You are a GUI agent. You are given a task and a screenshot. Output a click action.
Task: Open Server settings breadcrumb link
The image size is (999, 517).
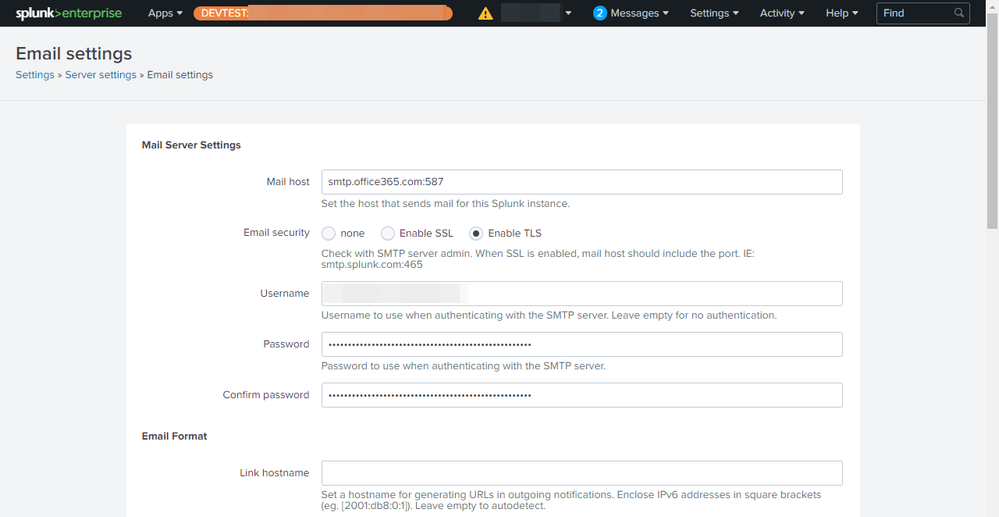pos(100,75)
